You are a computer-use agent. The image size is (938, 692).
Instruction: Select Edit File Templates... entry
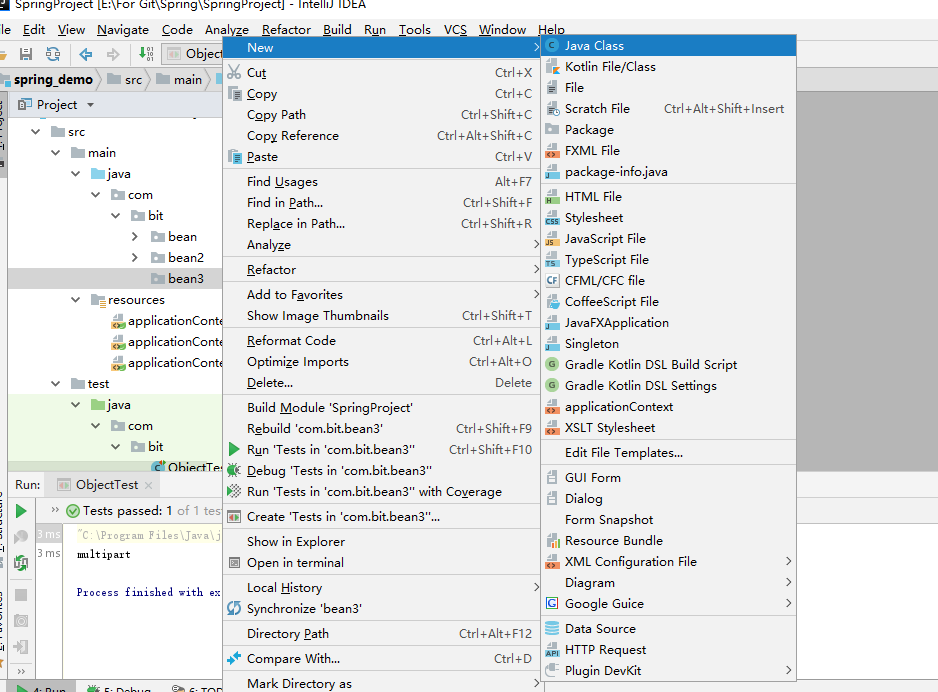(668, 453)
